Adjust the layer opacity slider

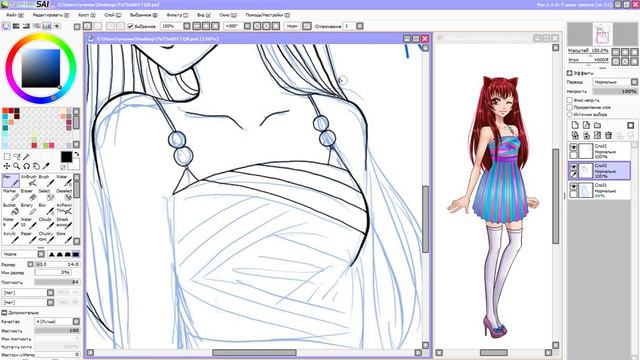tap(615, 91)
